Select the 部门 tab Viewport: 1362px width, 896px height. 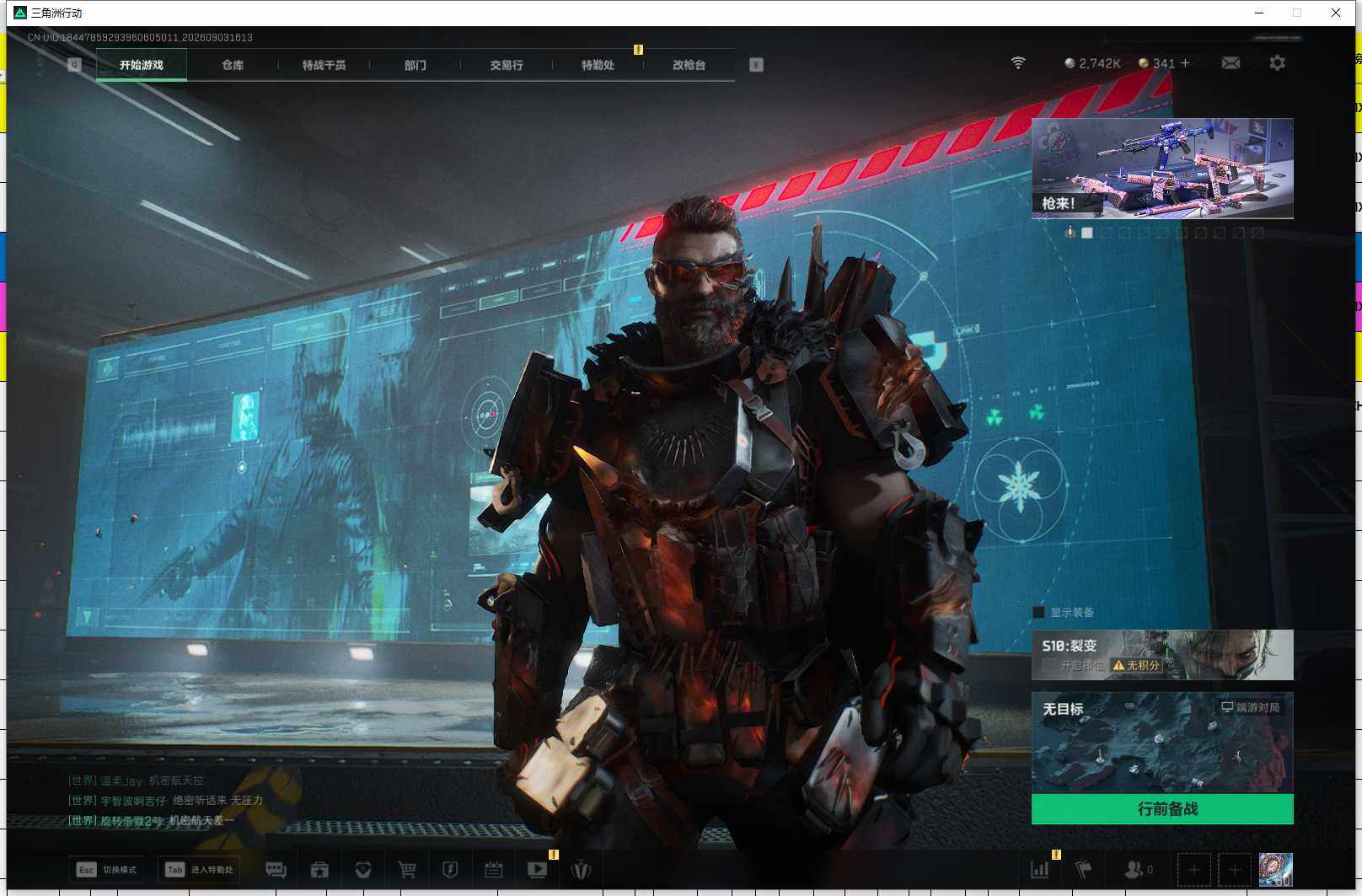click(x=415, y=65)
